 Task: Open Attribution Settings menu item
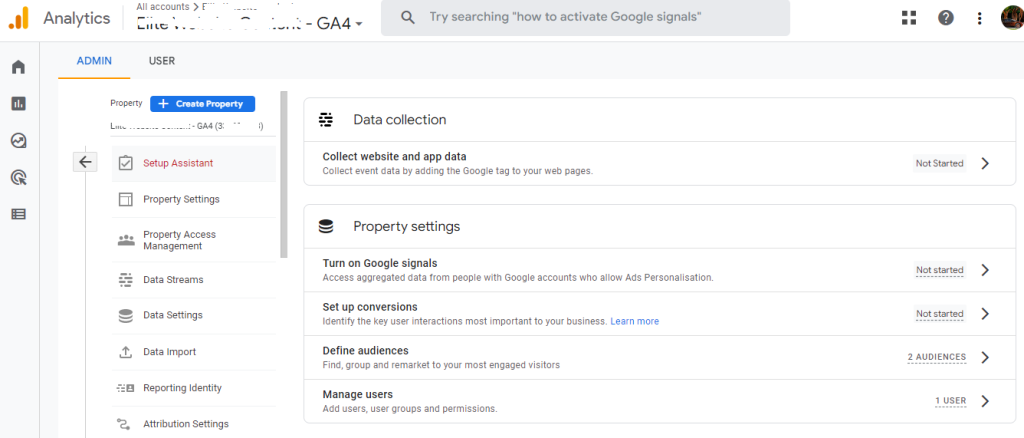coord(193,424)
